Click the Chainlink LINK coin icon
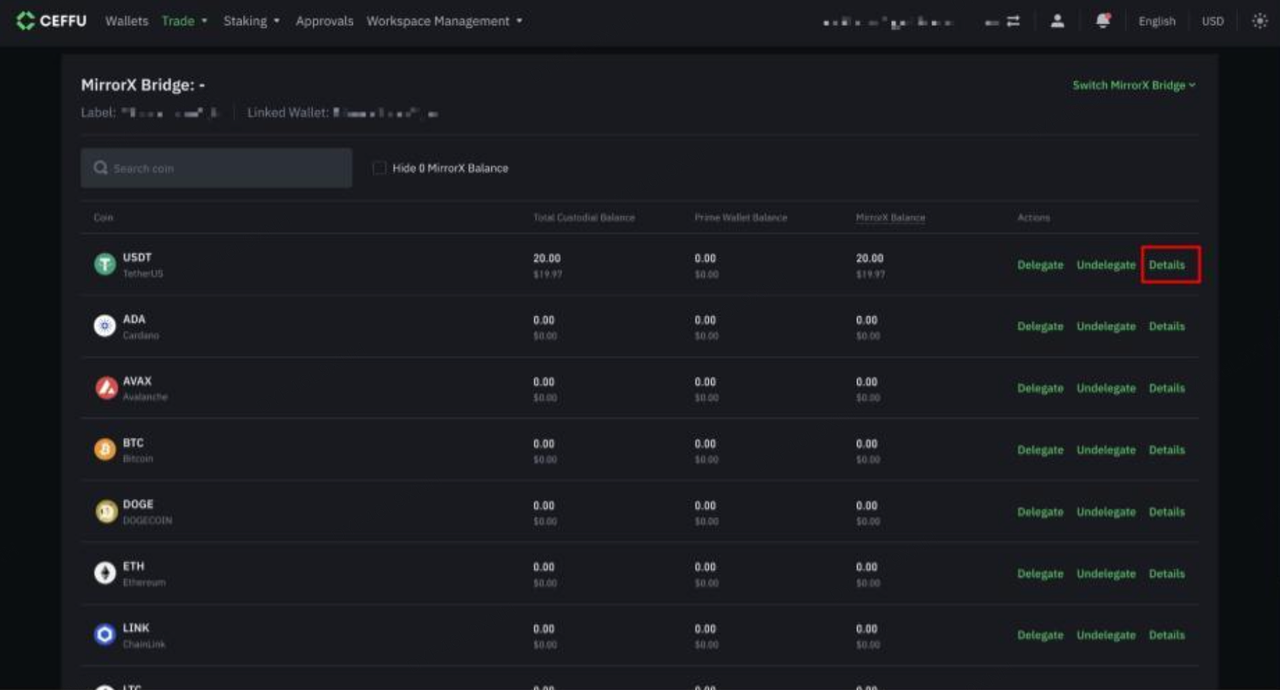1280x690 pixels. 105,635
